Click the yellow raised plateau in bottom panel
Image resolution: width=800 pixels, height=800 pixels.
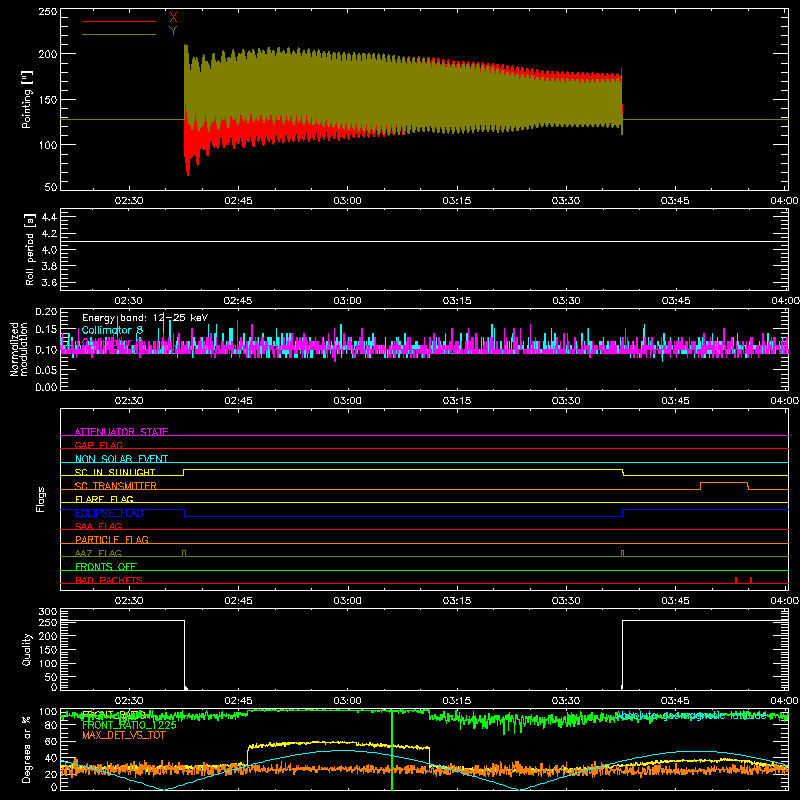click(339, 745)
